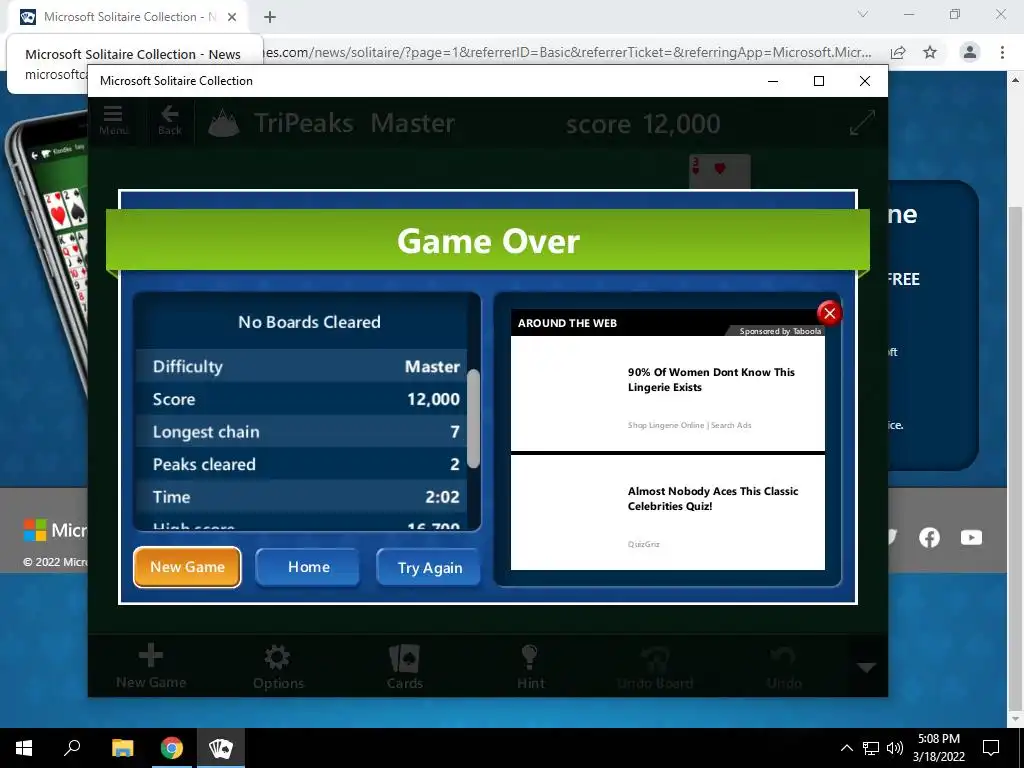
Task: Open a new Chrome tab
Action: click(x=270, y=17)
